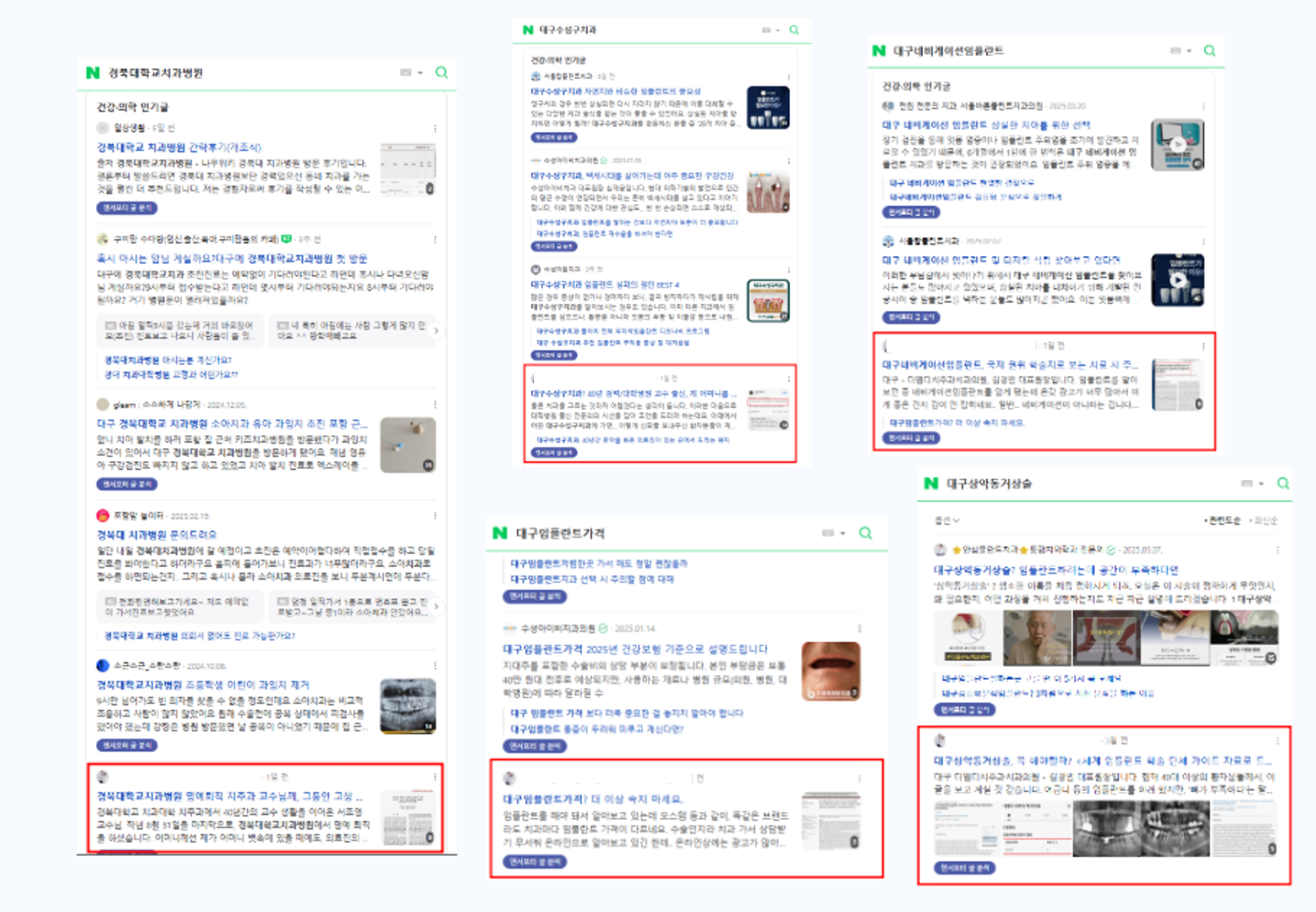Open the three-dot menu for the 간략후기(개조식) post

pyautogui.click(x=435, y=129)
